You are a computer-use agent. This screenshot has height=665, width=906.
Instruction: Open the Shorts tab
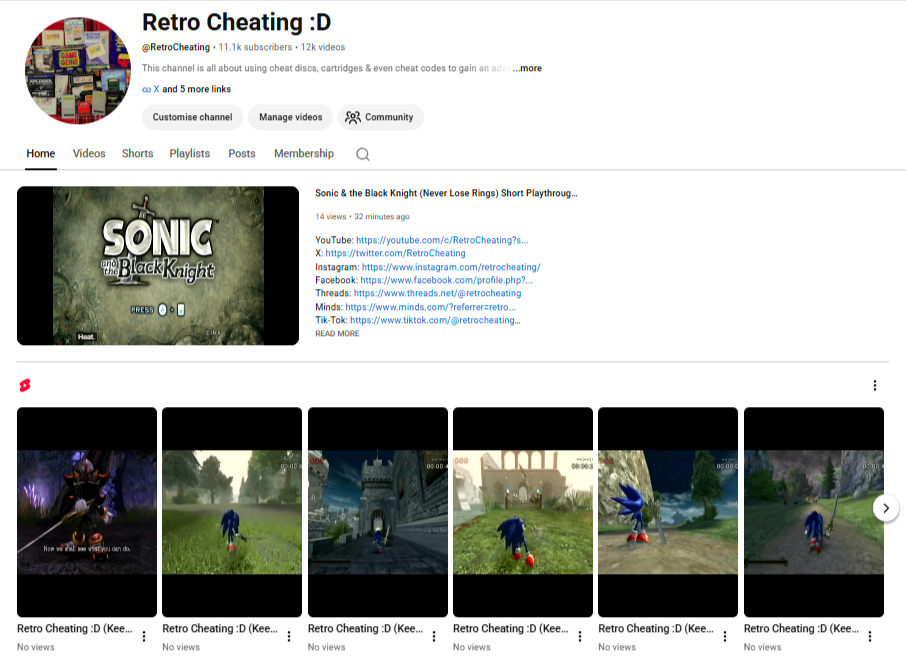[x=138, y=154]
